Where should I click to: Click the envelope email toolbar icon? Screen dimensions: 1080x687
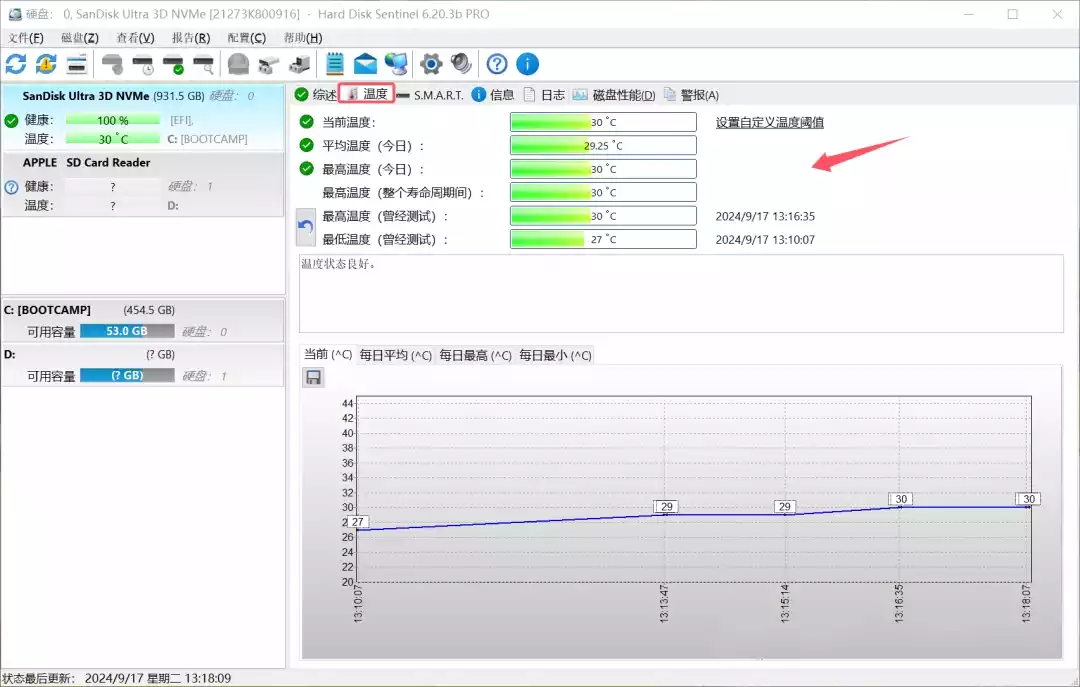pos(365,64)
